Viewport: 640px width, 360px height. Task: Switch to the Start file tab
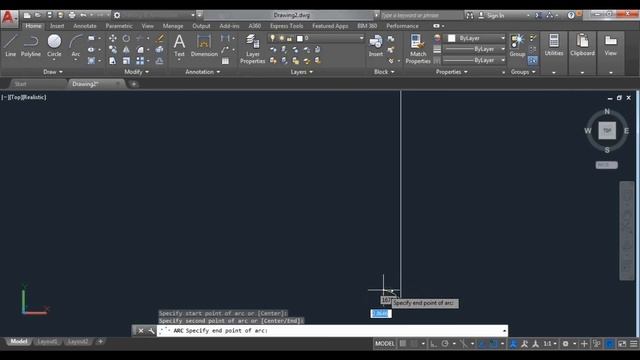(20, 84)
